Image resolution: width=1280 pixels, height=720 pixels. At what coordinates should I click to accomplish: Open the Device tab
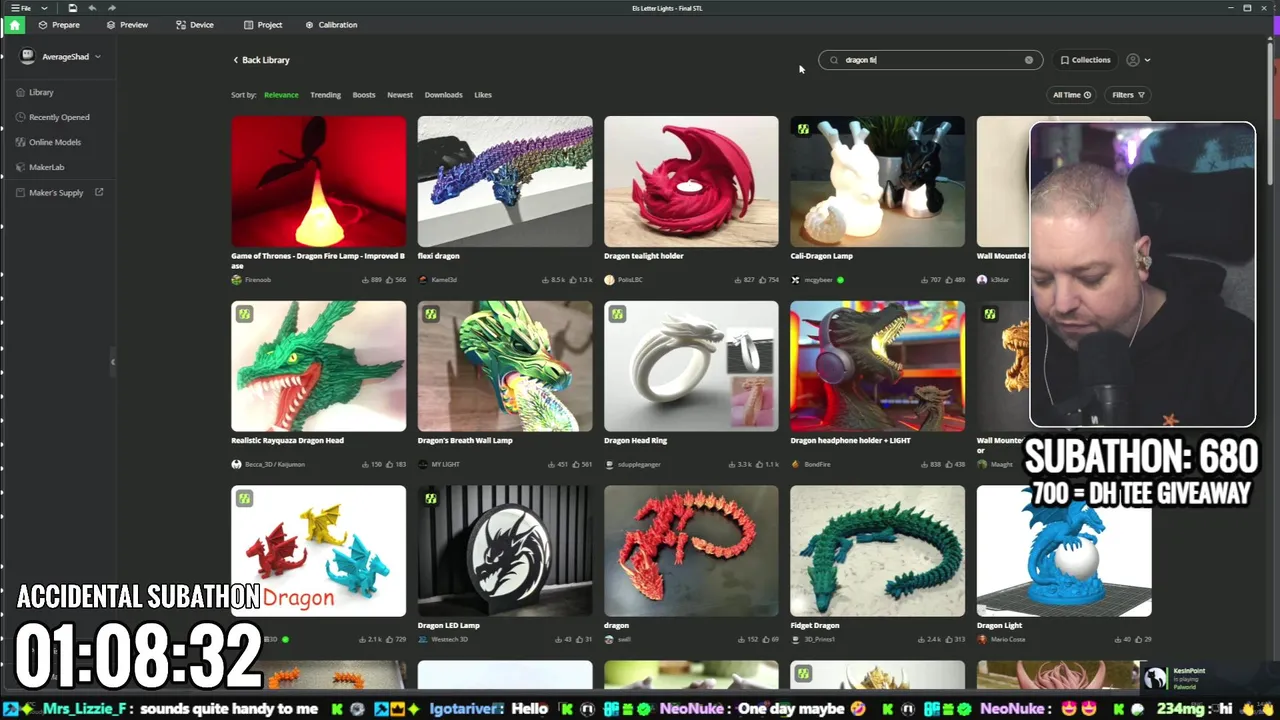point(195,25)
